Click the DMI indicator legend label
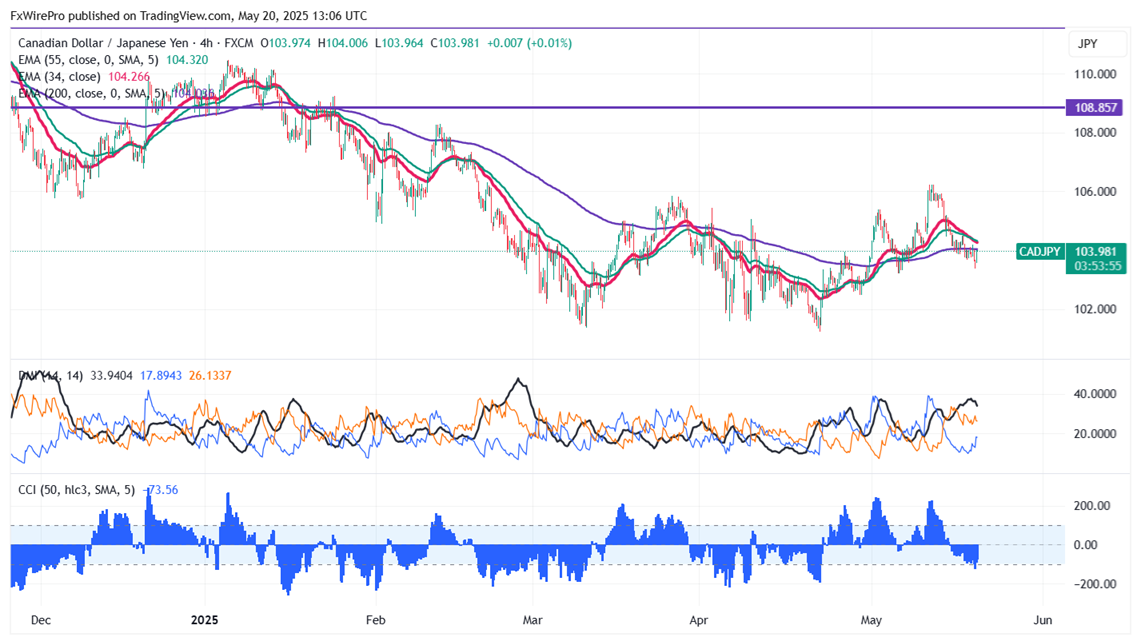The height and width of the screenshot is (635, 1139). (50, 376)
